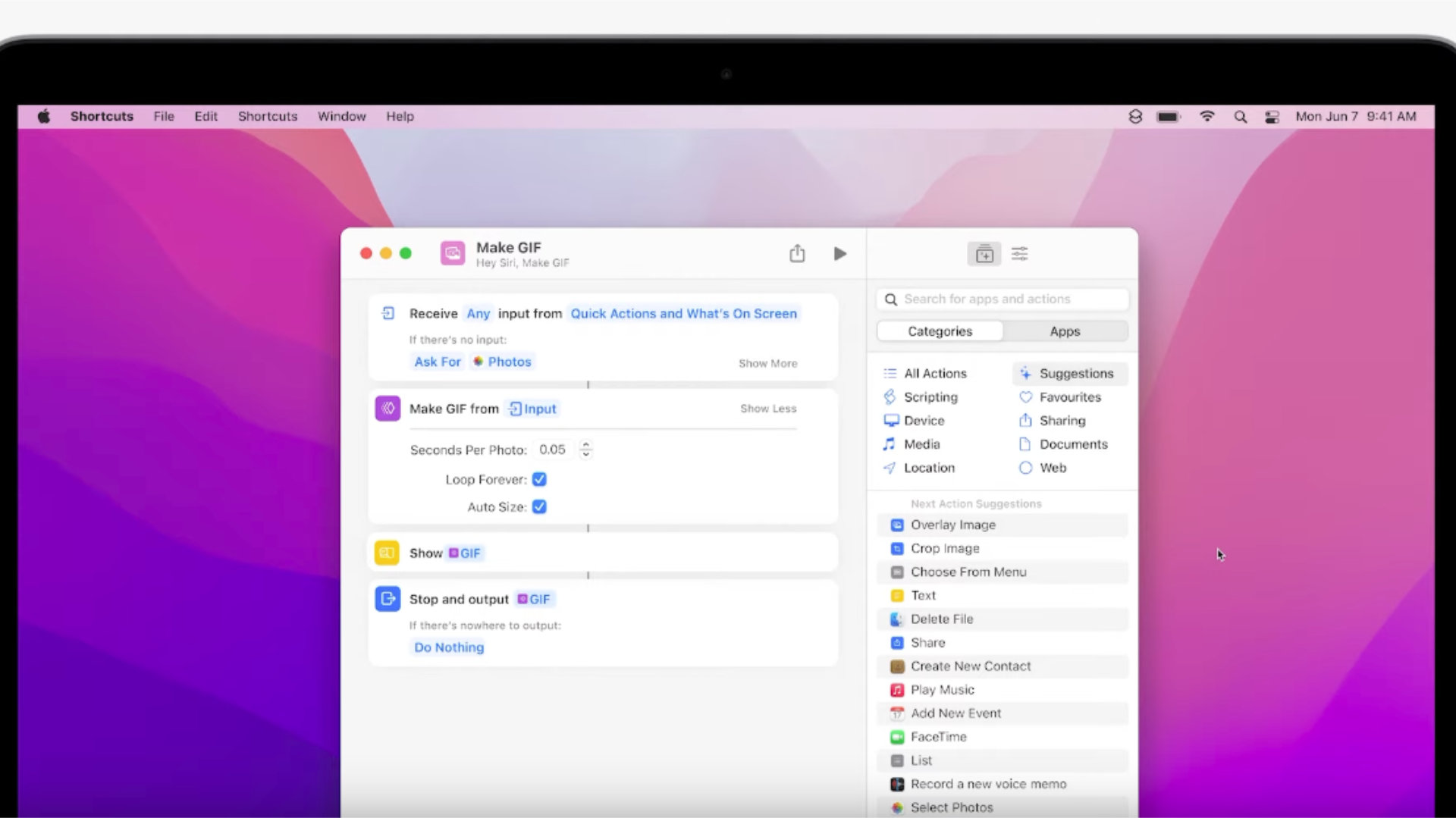Add the Text action
The height and width of the screenshot is (818, 1456).
(x=1003, y=595)
